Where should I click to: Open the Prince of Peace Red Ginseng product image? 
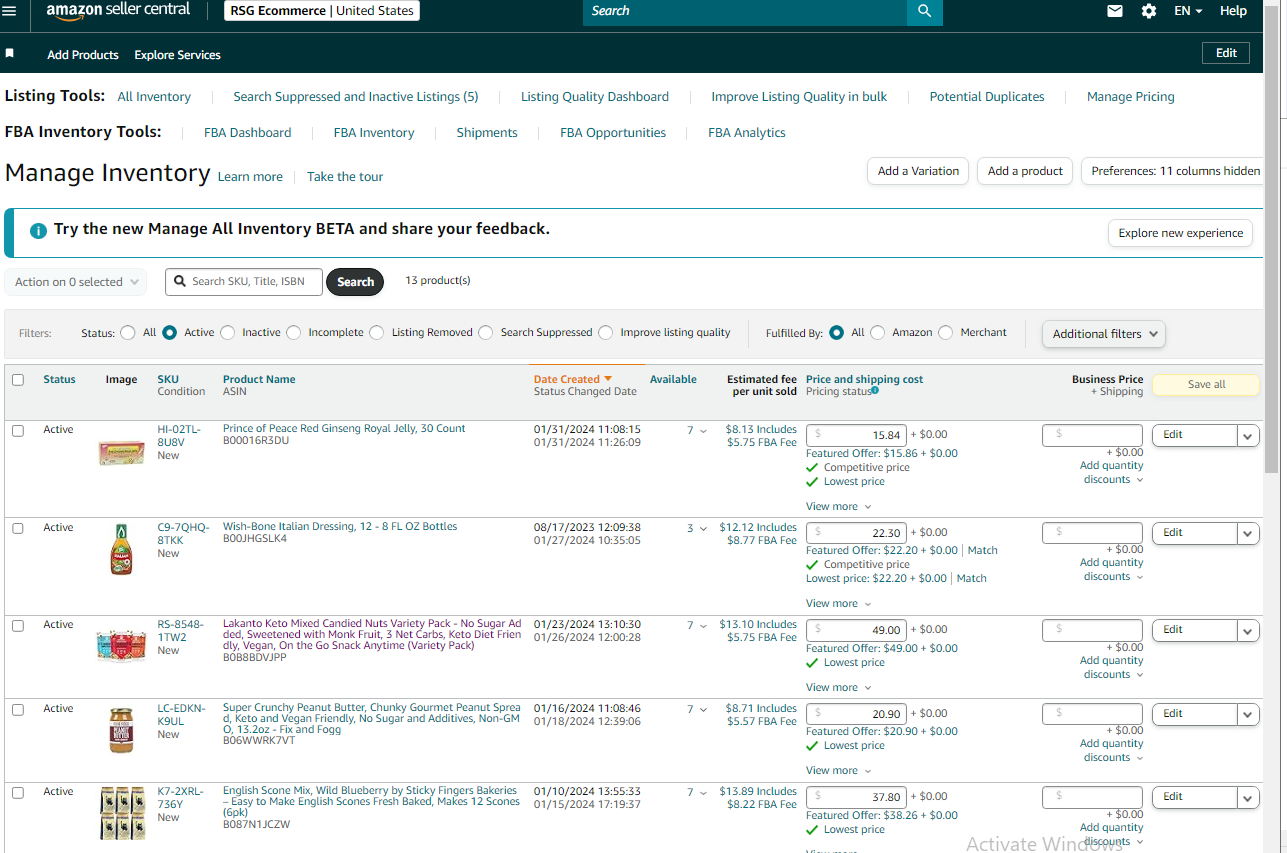121,452
